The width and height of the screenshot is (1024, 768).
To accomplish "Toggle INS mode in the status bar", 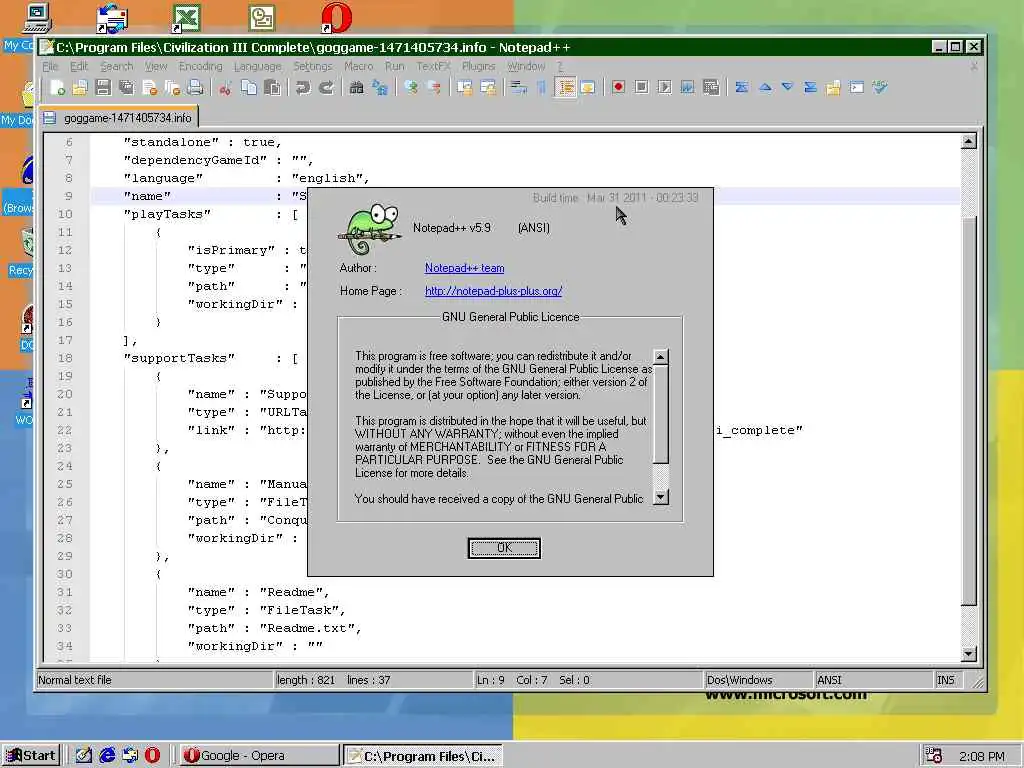I will coord(946,680).
